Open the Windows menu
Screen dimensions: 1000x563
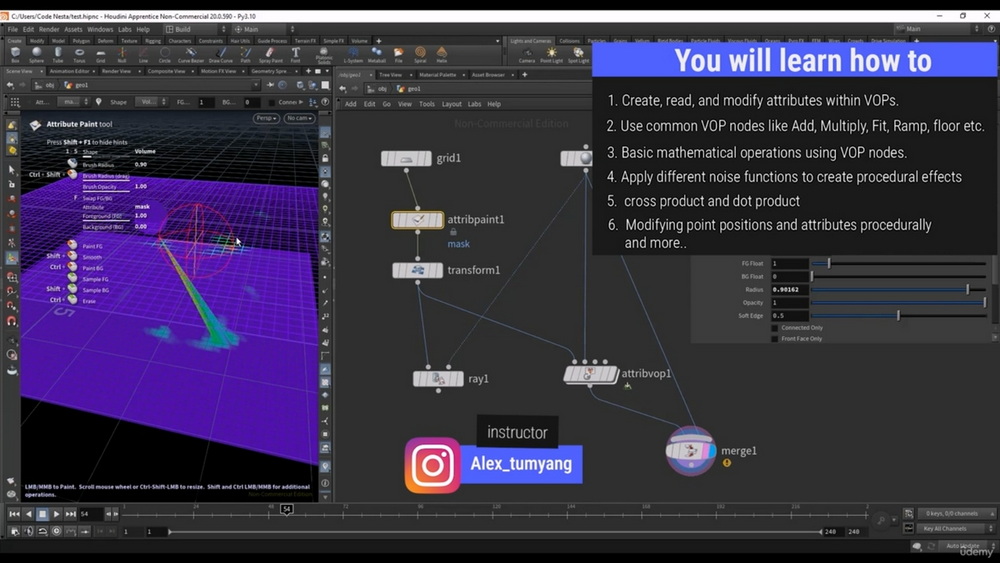pos(100,29)
